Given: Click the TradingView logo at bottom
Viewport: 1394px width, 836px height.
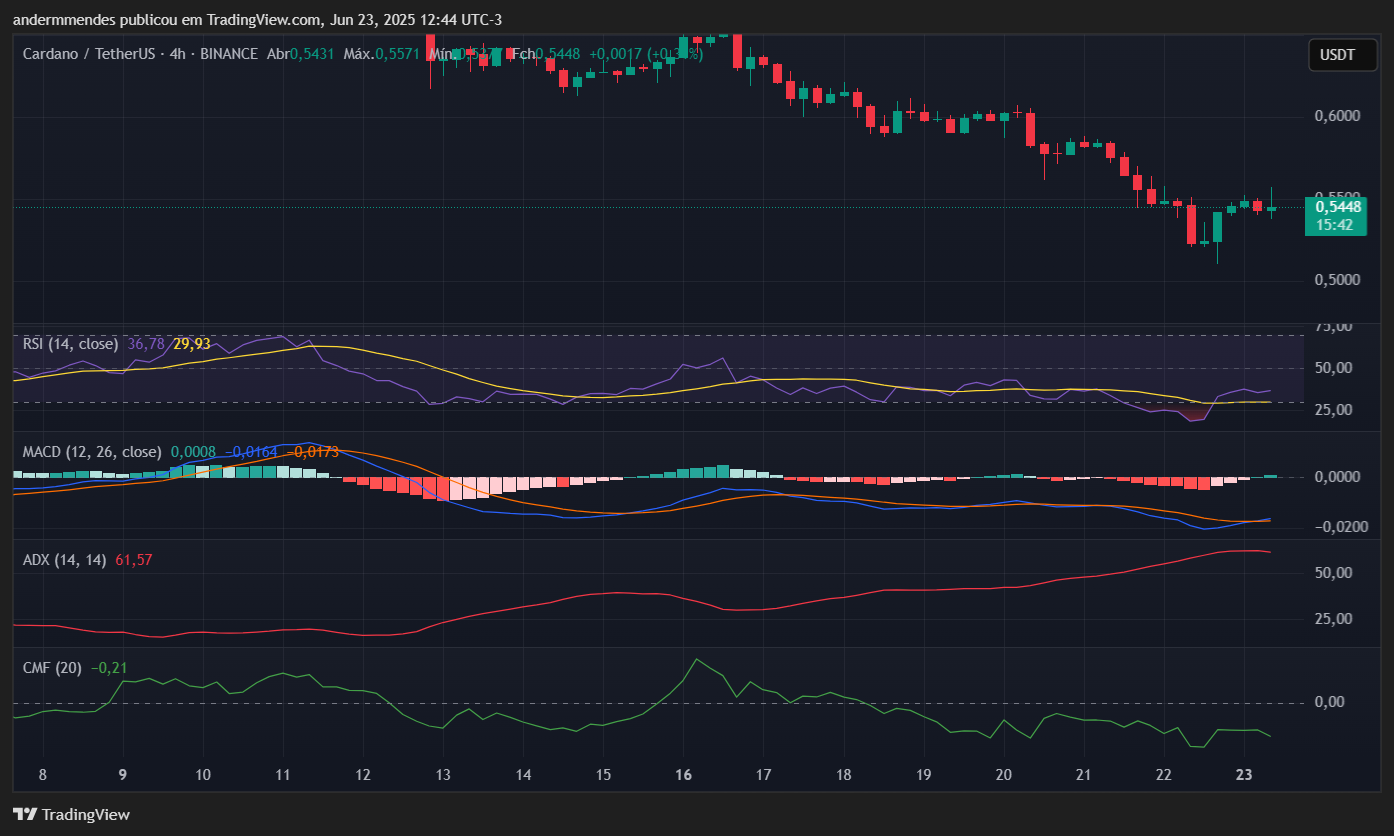Looking at the screenshot, I should coord(71,814).
